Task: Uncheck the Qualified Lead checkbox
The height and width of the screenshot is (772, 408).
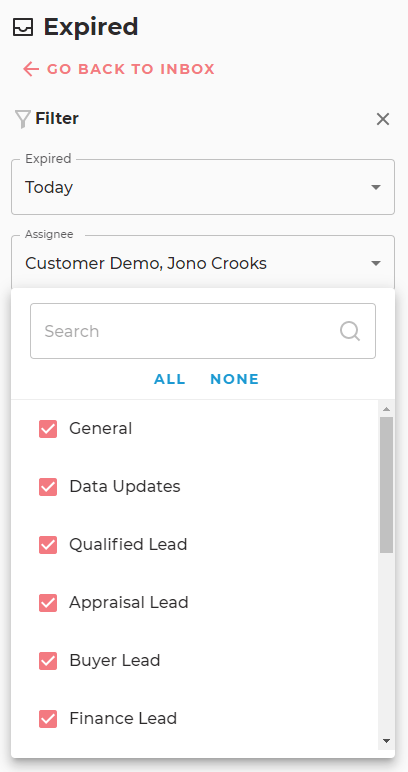Action: click(x=48, y=545)
